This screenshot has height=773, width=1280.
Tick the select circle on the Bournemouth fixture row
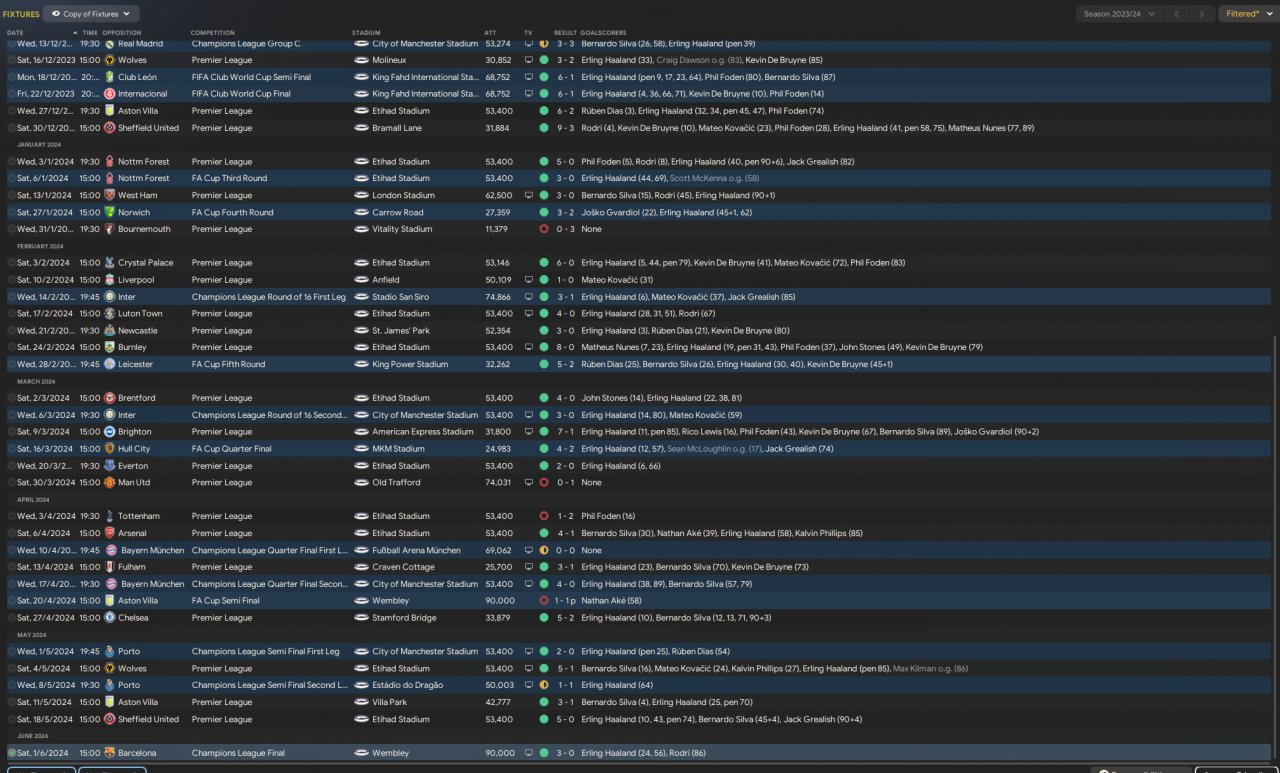(12, 229)
